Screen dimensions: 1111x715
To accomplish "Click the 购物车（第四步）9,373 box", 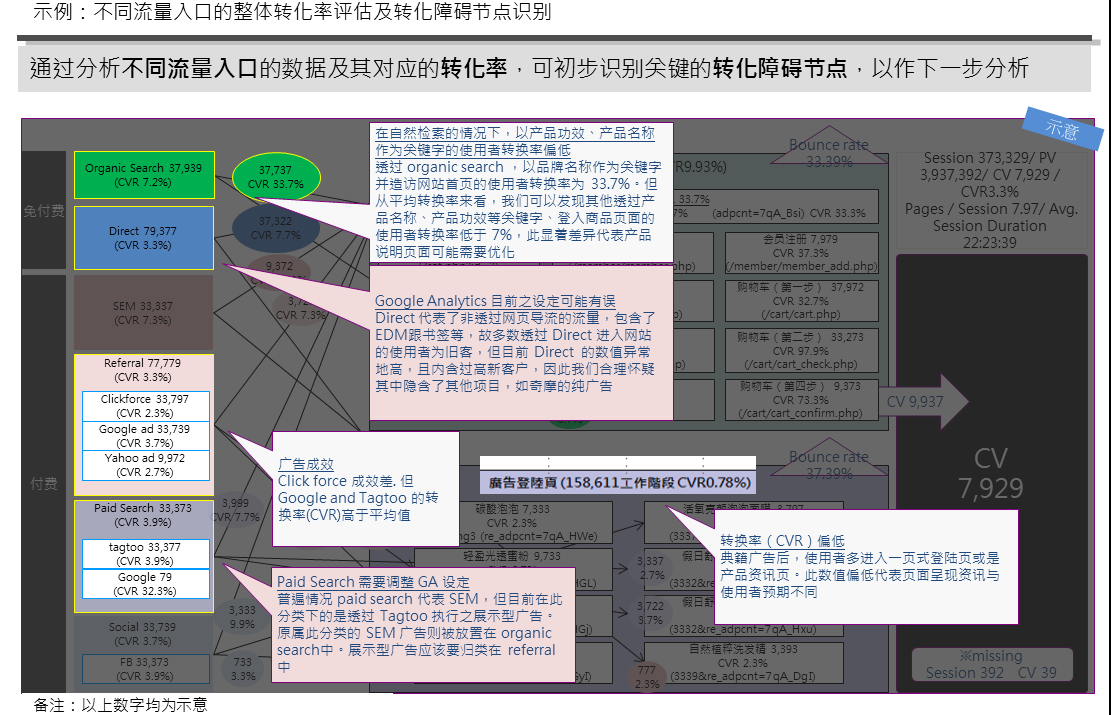I will pos(801,400).
